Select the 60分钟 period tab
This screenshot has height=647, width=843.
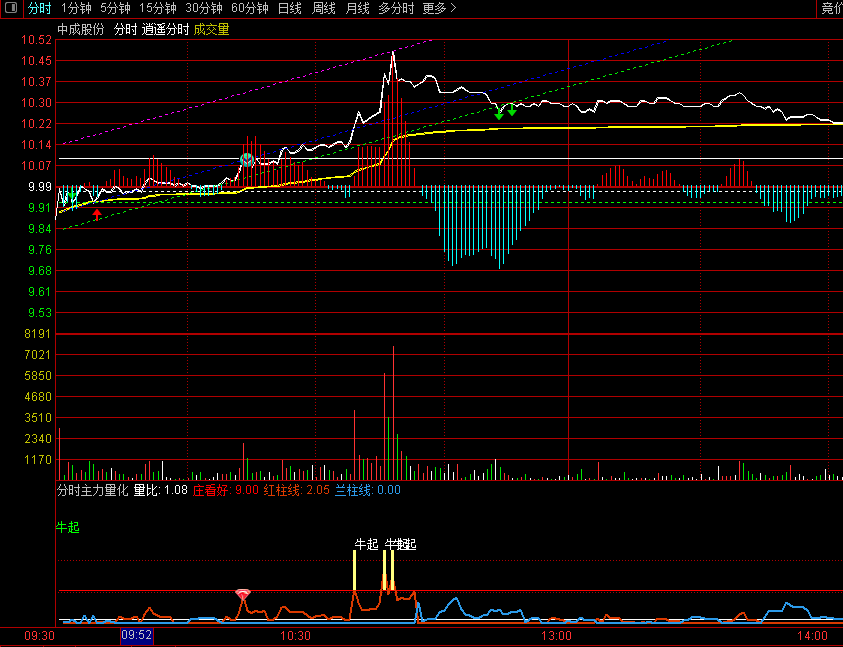coord(250,9)
